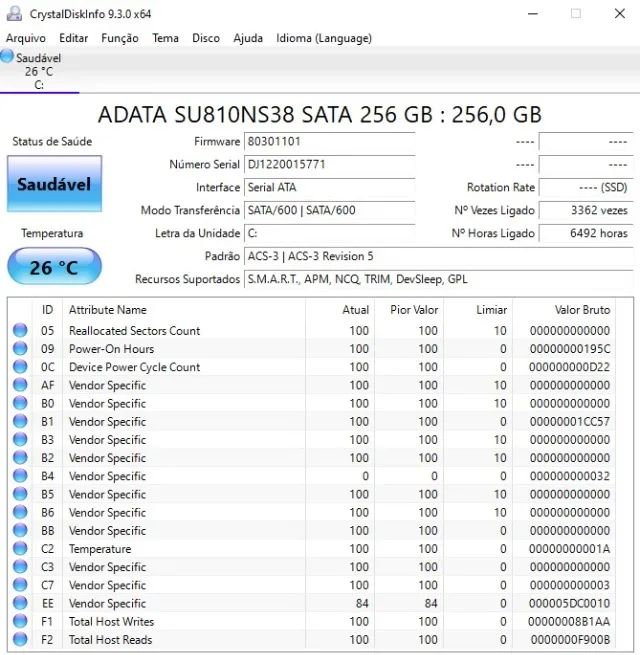The width and height of the screenshot is (640, 655).
Task: Click the CrystalDiskInfo app icon in title bar
Action: 14,13
